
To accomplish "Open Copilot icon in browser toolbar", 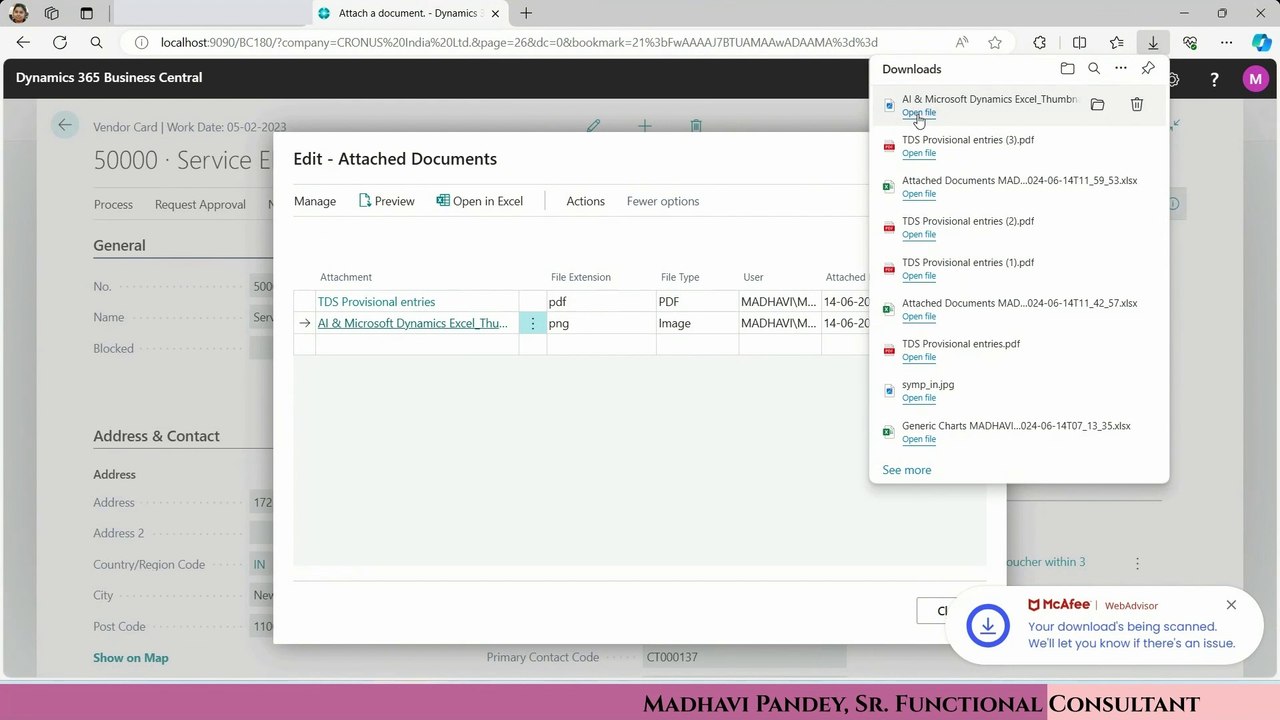I will tap(1262, 42).
